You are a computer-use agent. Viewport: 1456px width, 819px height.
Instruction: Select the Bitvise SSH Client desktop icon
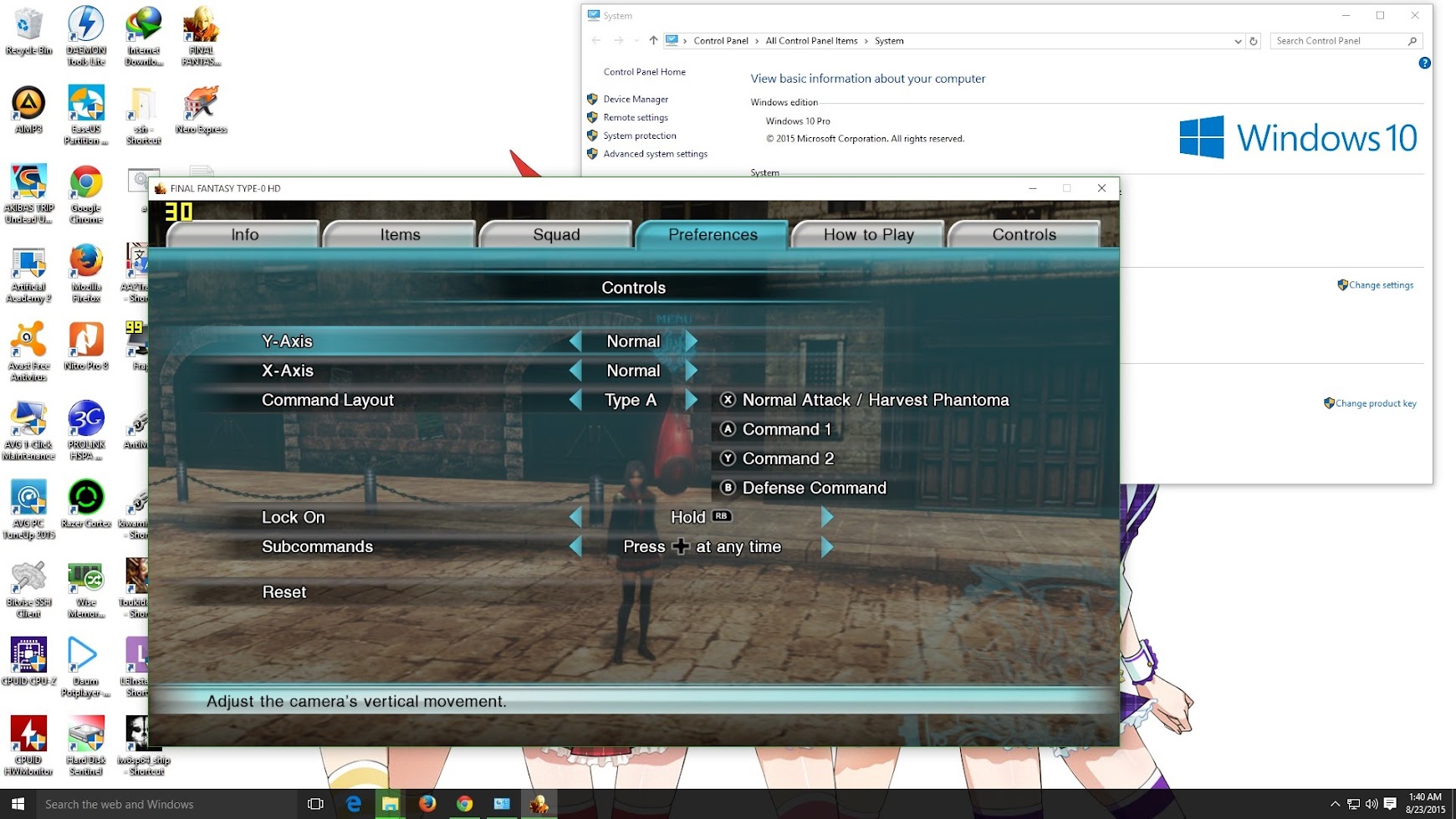coord(28,588)
